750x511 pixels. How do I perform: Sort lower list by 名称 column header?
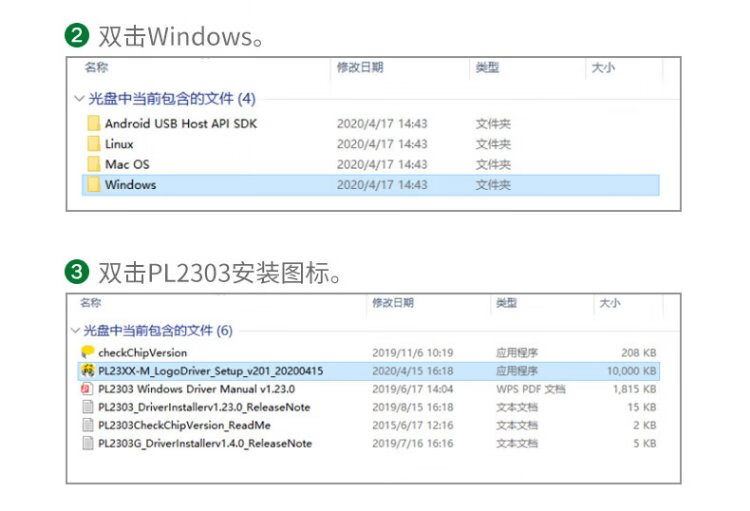click(x=91, y=302)
